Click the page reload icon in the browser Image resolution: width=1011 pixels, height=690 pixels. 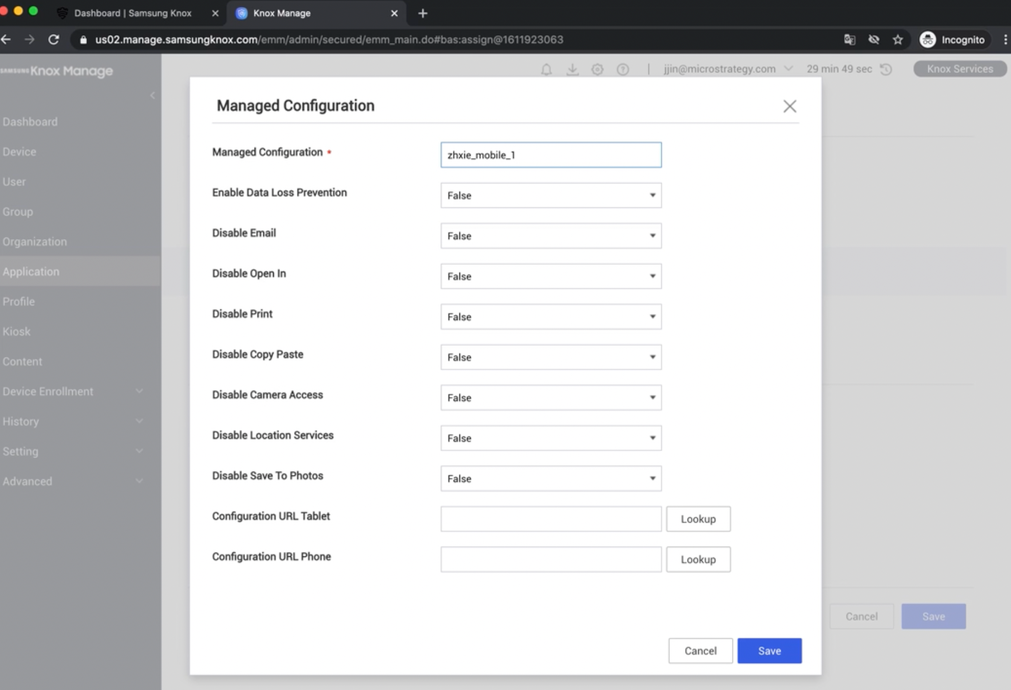click(x=54, y=39)
